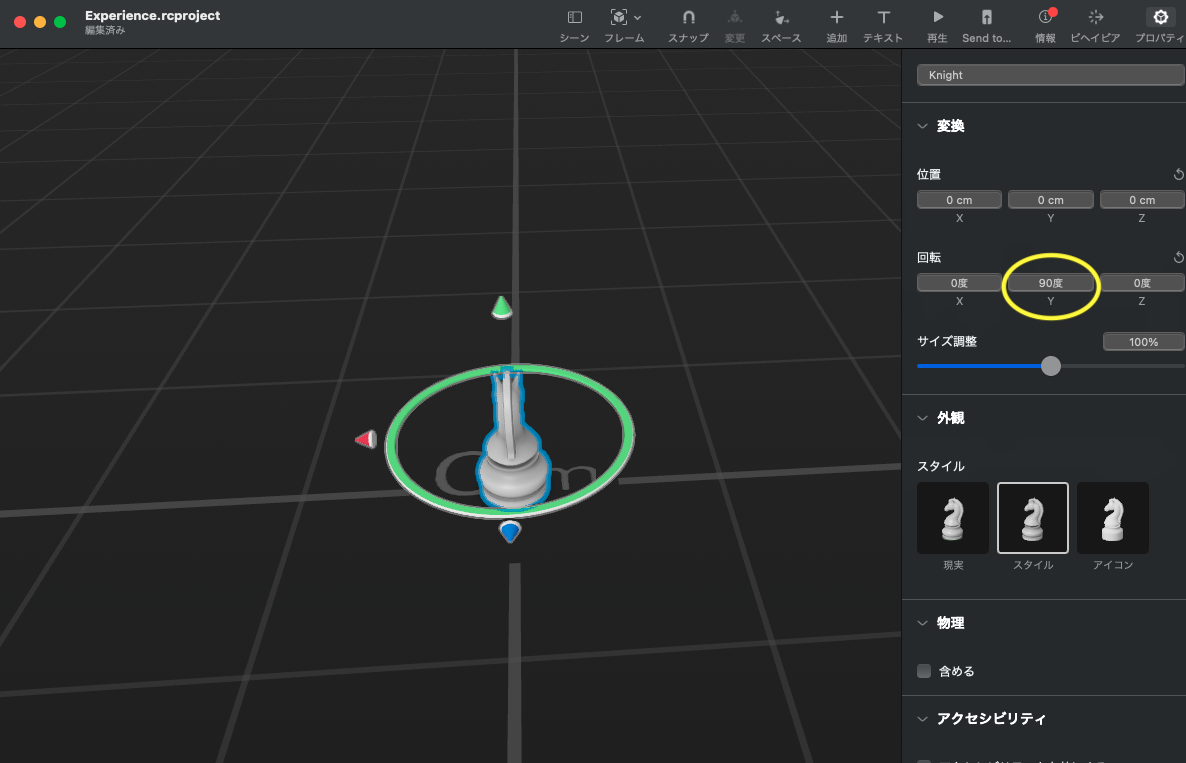1186x763 pixels.
Task: Enable the 含める physics checkbox
Action: [x=924, y=671]
